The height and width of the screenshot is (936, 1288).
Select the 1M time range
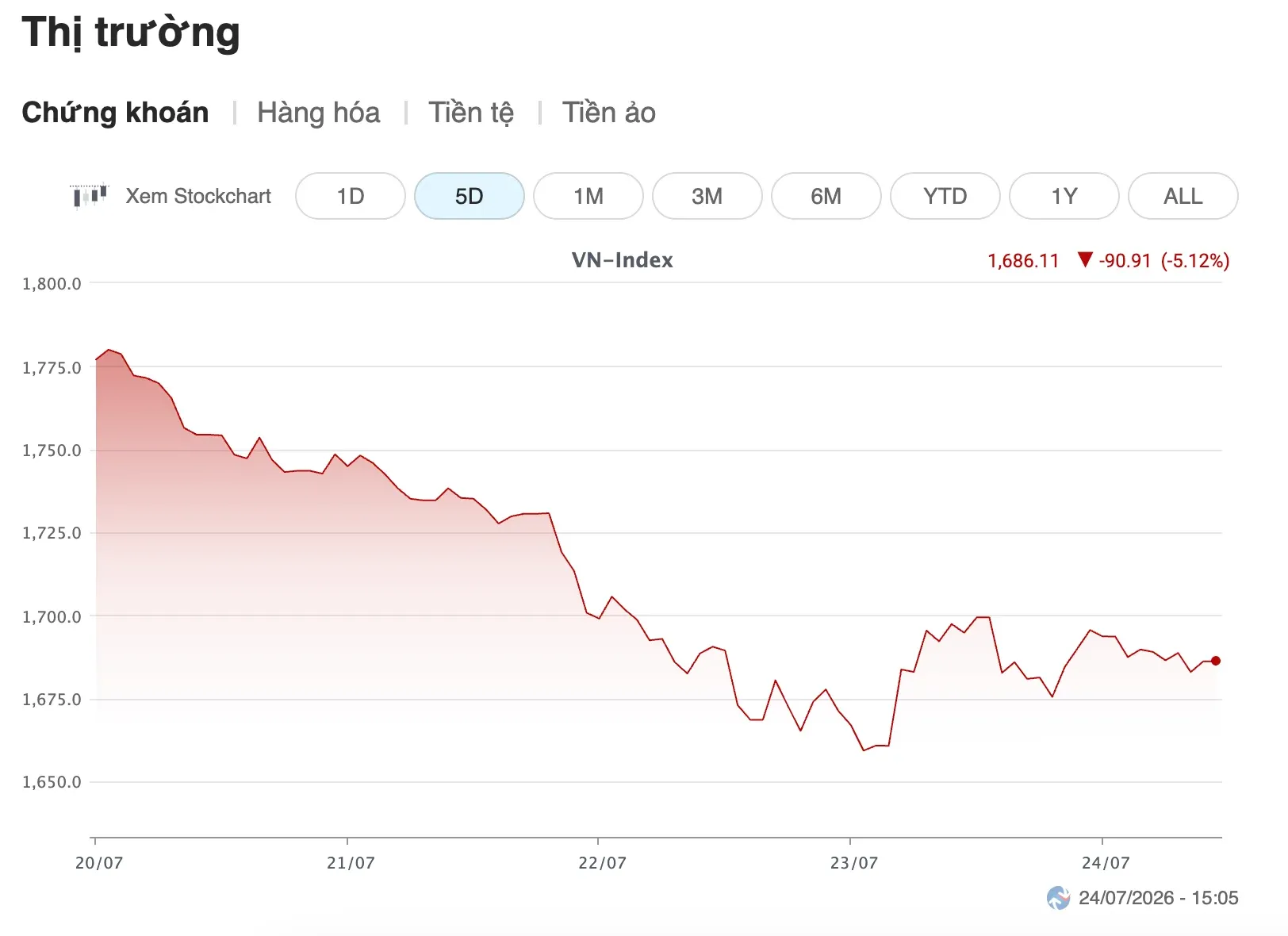(x=588, y=196)
